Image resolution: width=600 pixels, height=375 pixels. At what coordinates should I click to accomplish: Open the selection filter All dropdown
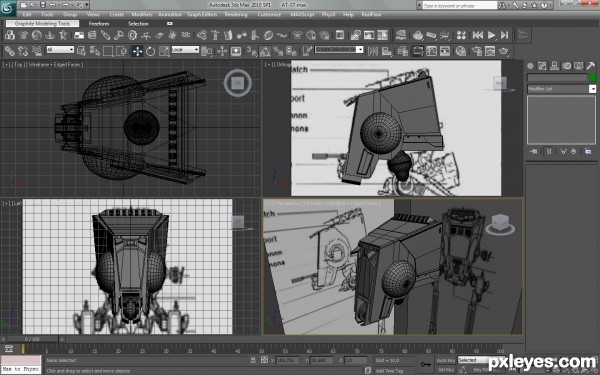coord(60,49)
